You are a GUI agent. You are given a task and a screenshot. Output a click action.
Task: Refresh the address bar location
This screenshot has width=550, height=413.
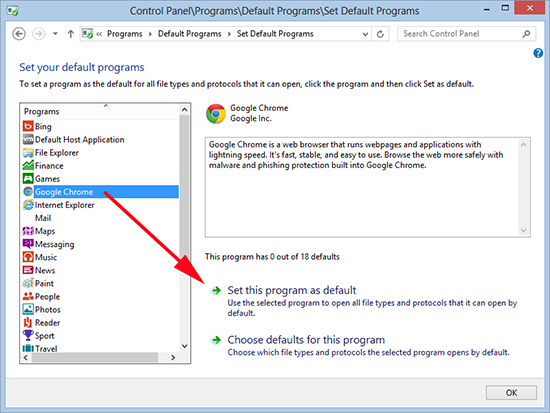click(x=380, y=34)
